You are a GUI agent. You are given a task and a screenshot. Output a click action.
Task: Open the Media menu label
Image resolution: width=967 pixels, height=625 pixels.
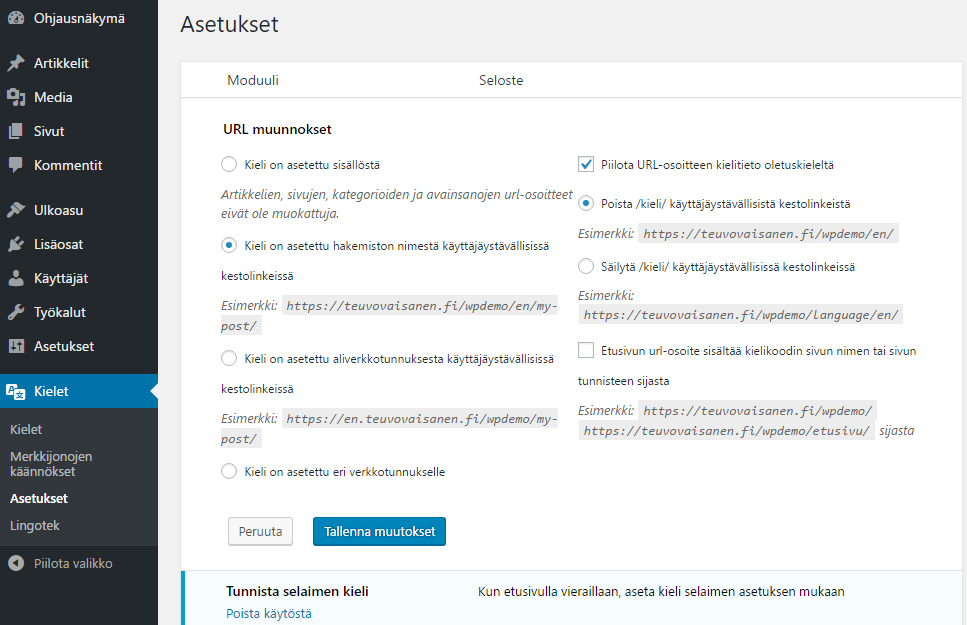click(x=53, y=97)
